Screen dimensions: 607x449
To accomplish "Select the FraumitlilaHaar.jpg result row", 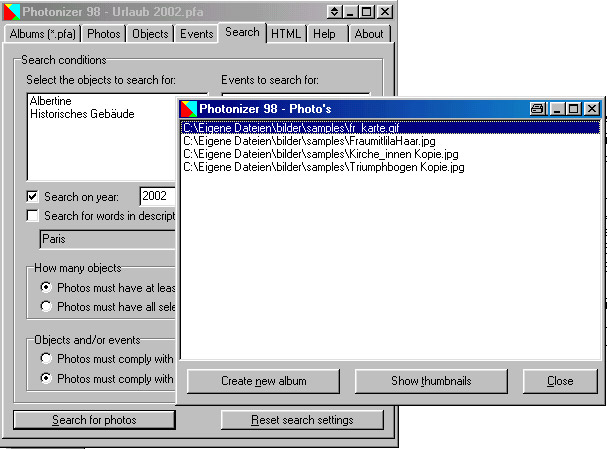I will (x=391, y=141).
